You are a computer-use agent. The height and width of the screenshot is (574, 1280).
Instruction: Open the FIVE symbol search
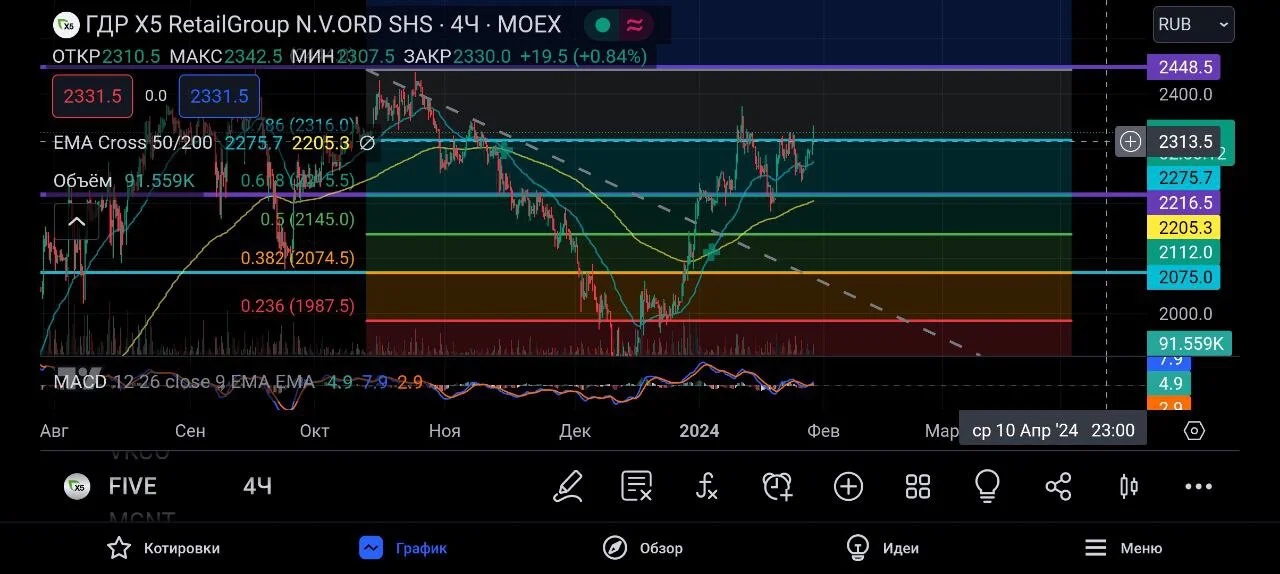tap(132, 486)
